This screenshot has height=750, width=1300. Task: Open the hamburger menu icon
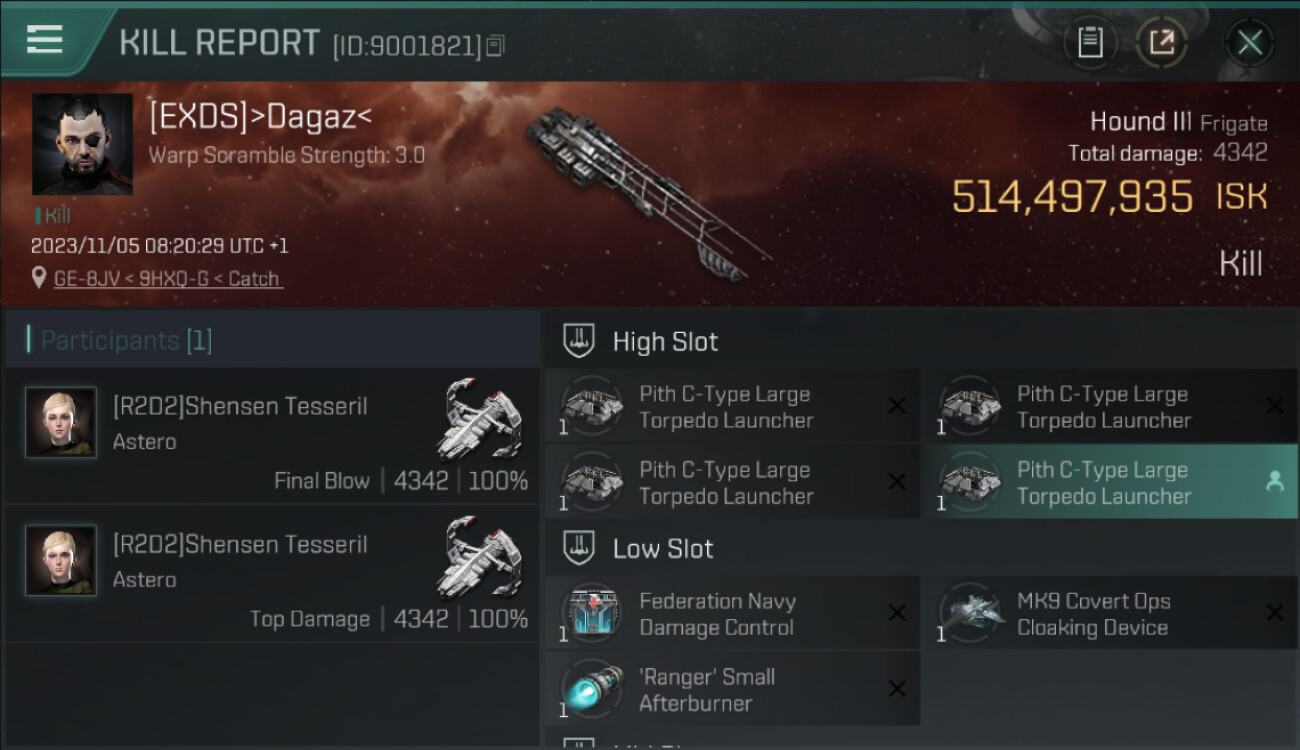[45, 40]
